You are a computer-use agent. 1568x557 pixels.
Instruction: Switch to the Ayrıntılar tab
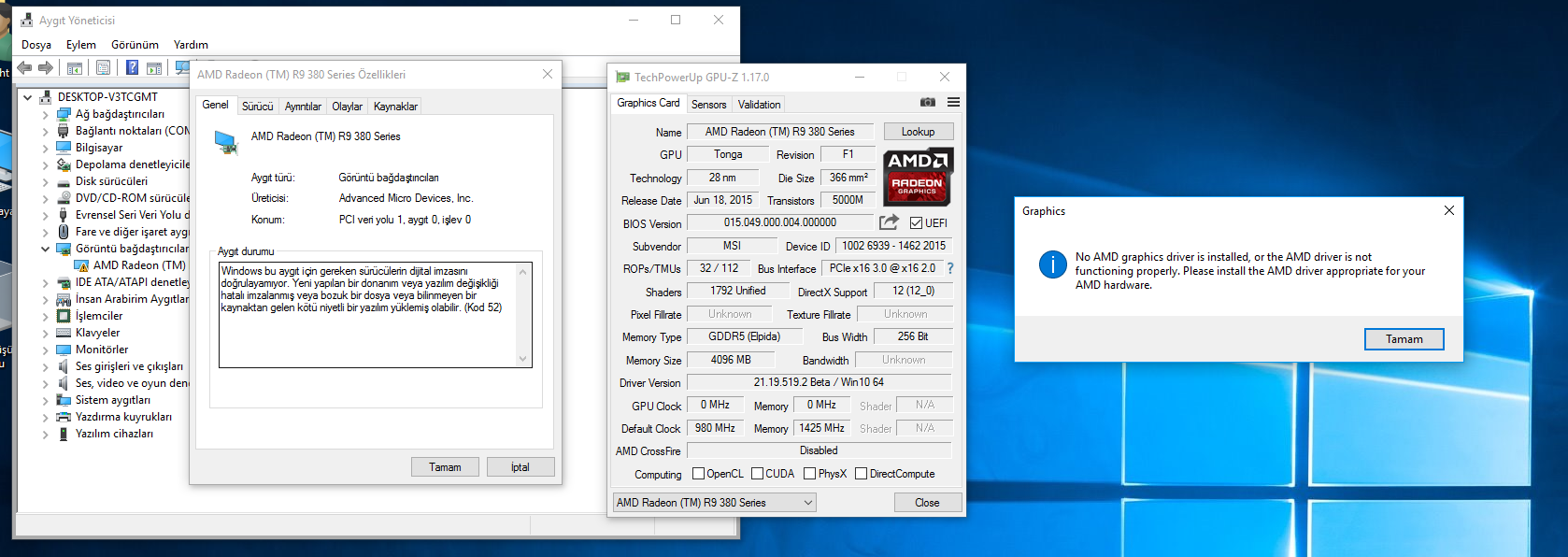coord(303,107)
